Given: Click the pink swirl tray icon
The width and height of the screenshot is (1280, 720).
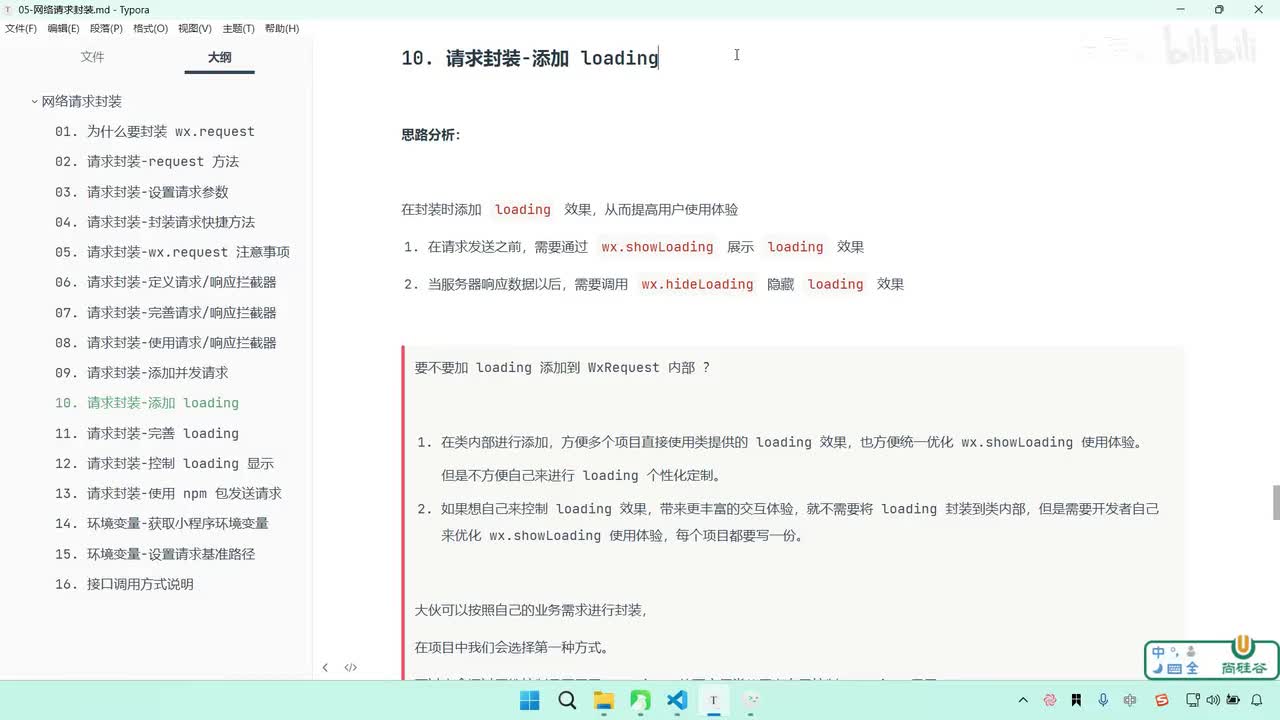Looking at the screenshot, I should click(1050, 700).
